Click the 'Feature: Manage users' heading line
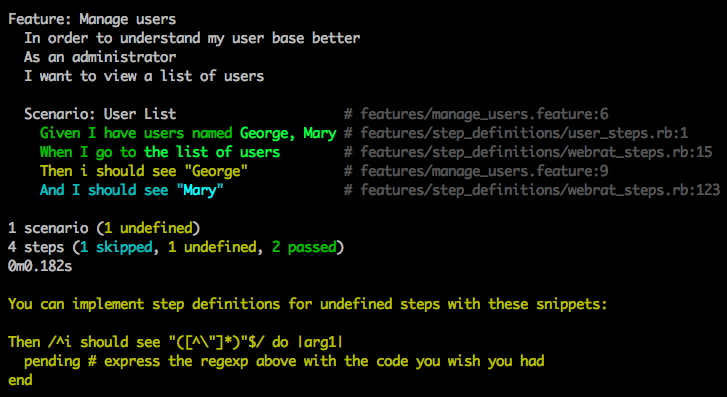The height and width of the screenshot is (397, 727). pos(92,19)
